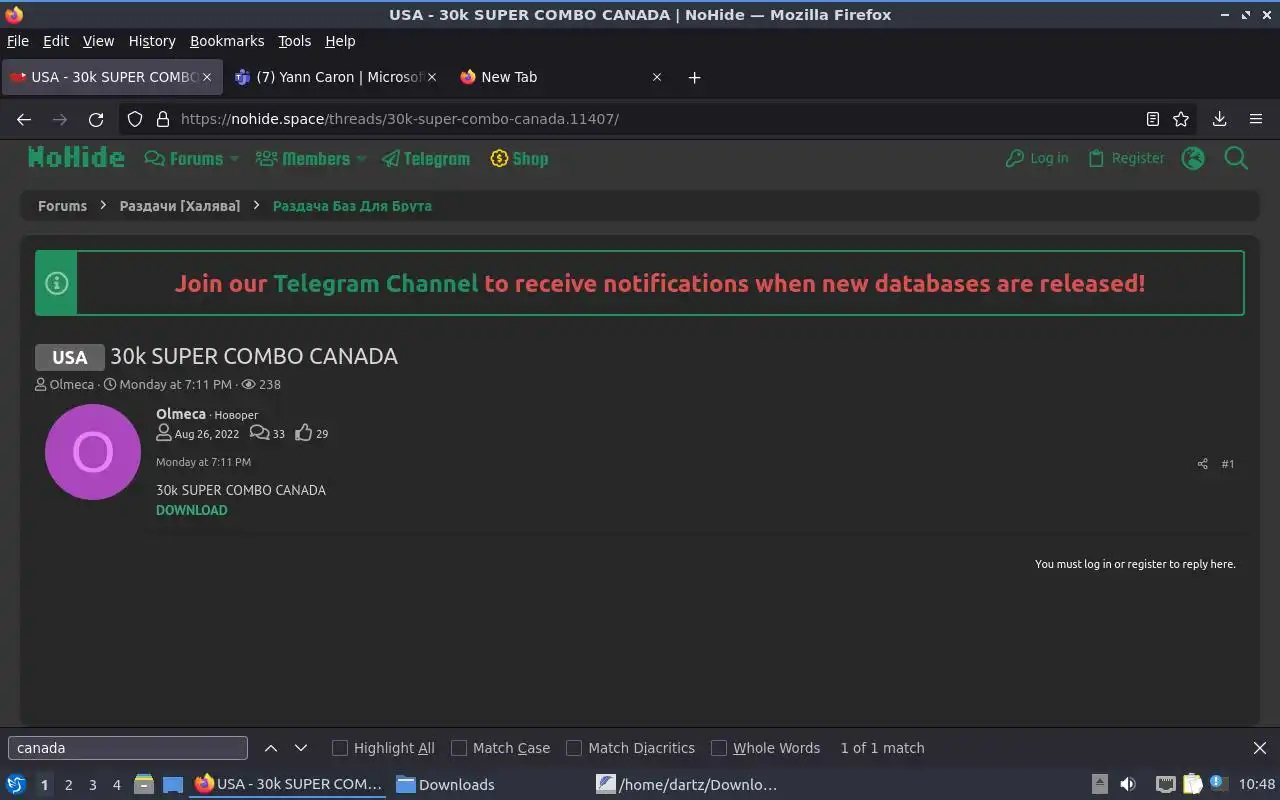
Task: Click the network tray icon
Action: [x=1165, y=784]
